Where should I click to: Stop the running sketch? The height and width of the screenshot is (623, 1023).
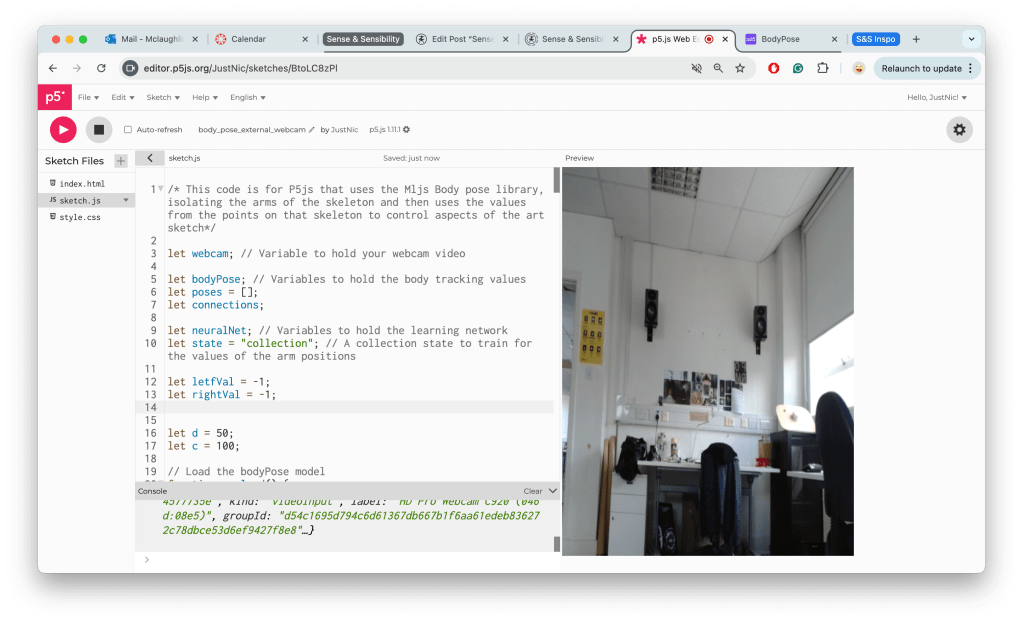(98, 129)
